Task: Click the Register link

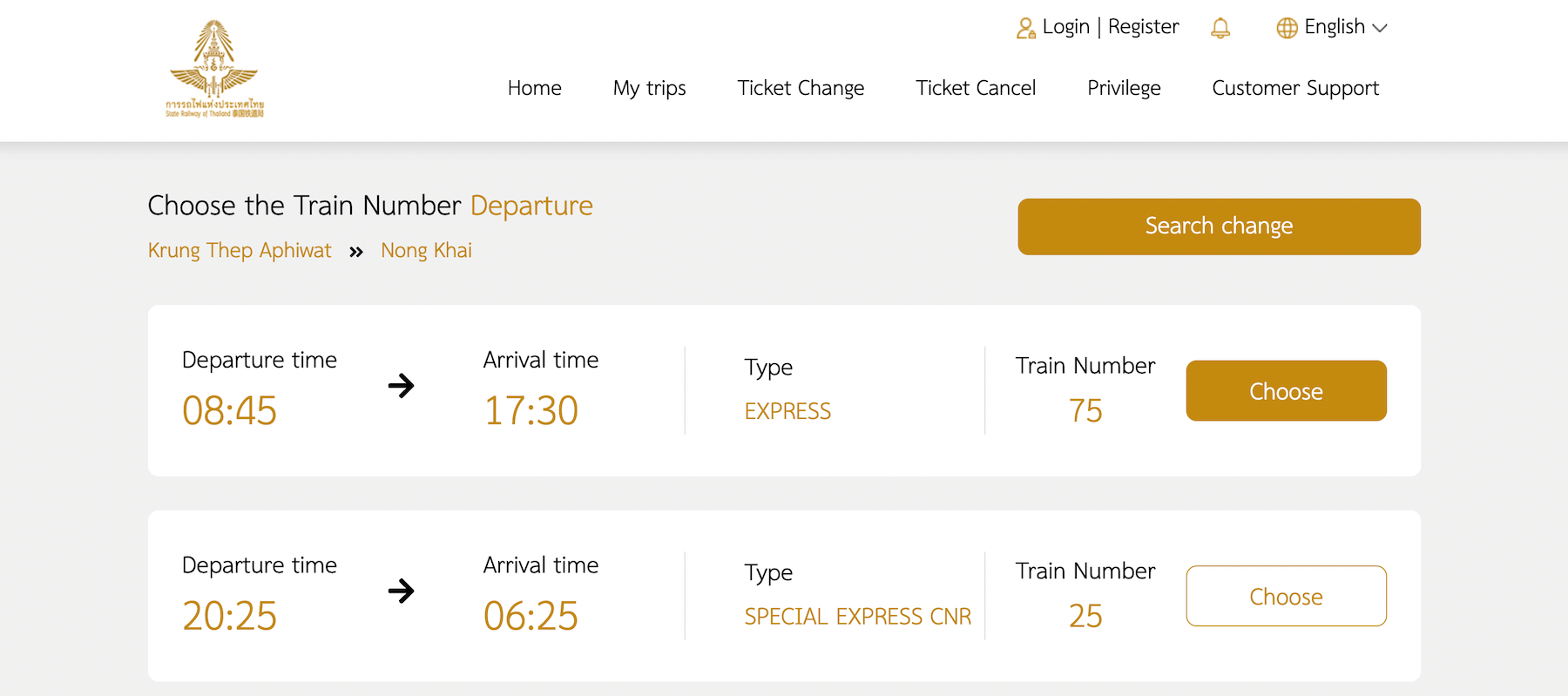Action: coord(1143,27)
